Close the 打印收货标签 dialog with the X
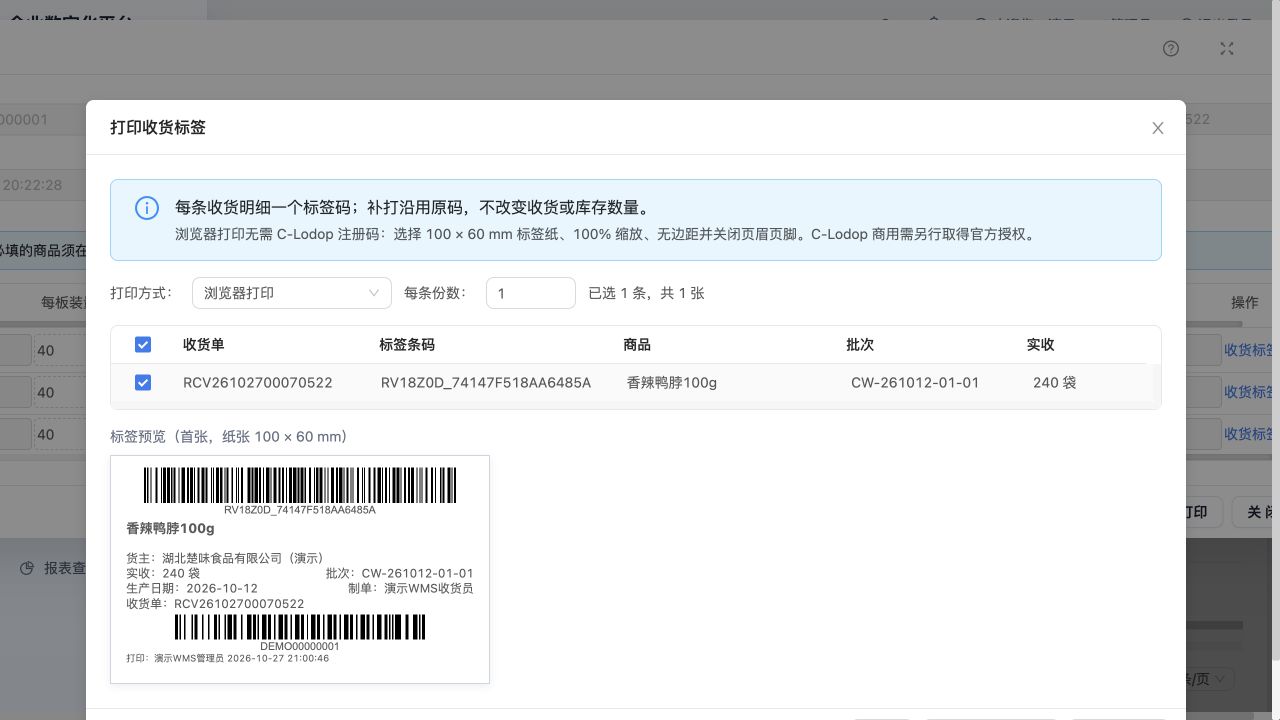 point(1158,128)
